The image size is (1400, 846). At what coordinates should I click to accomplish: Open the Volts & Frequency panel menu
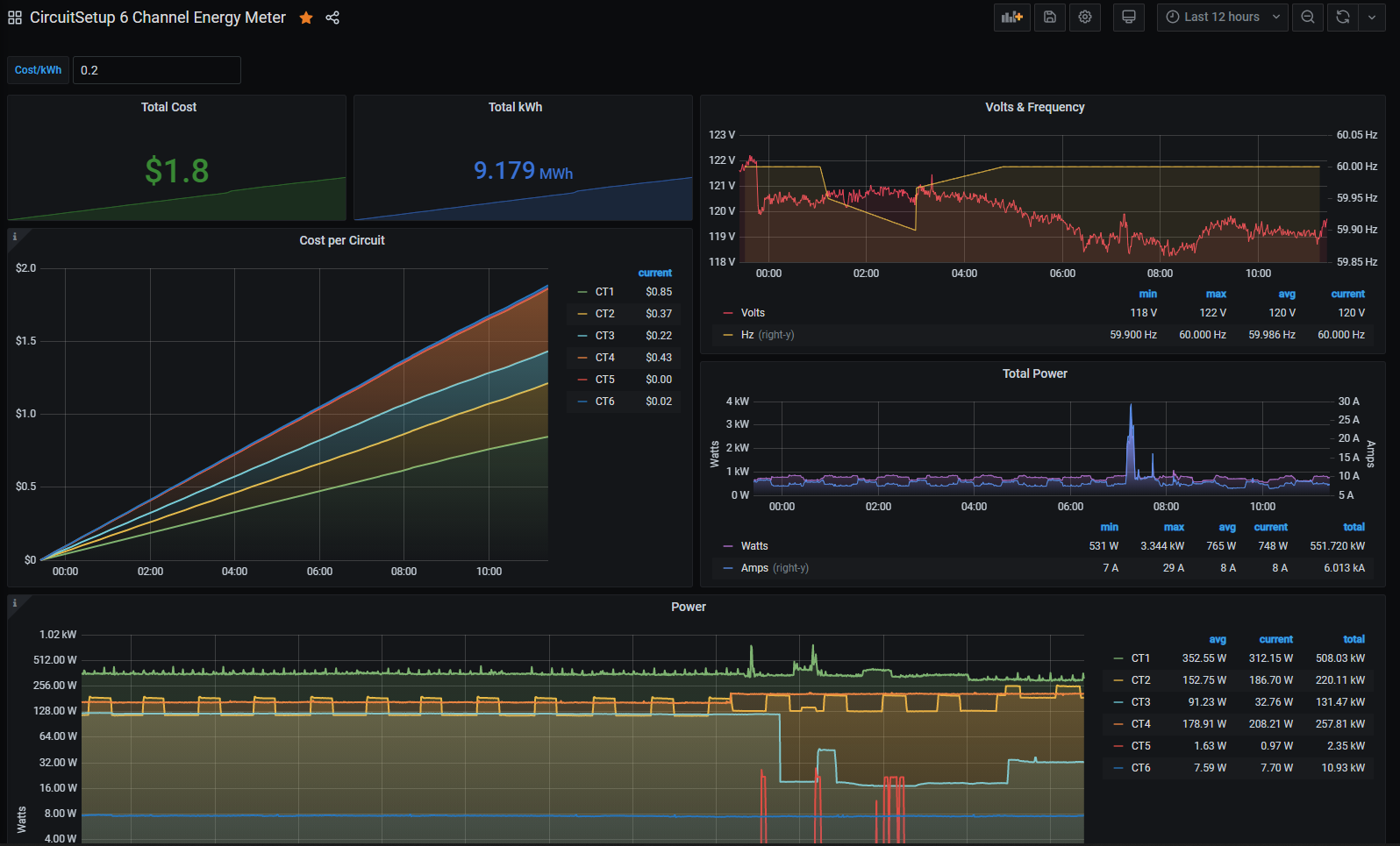(x=1034, y=107)
